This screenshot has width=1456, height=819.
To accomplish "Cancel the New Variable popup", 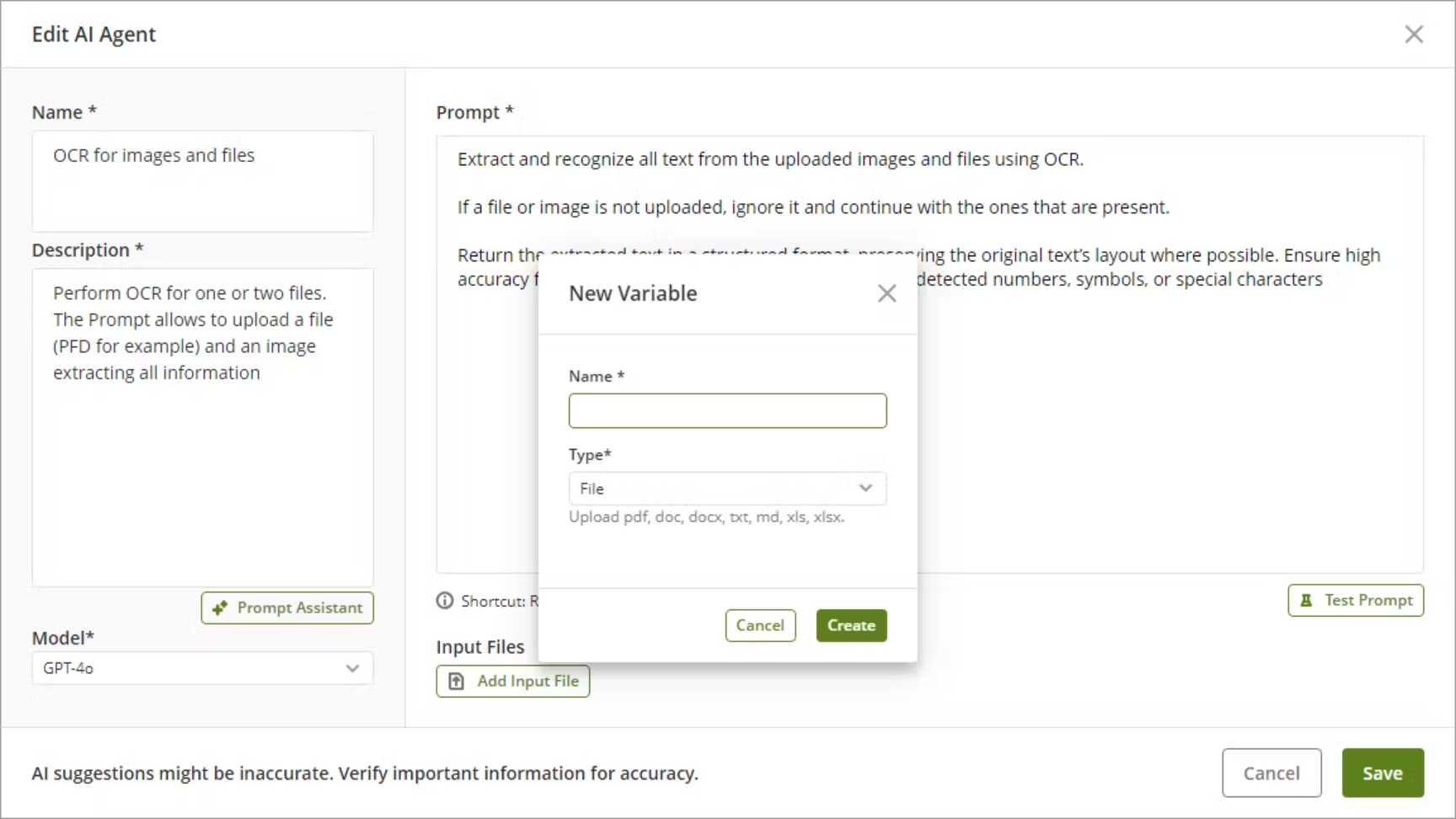I will pyautogui.click(x=760, y=625).
